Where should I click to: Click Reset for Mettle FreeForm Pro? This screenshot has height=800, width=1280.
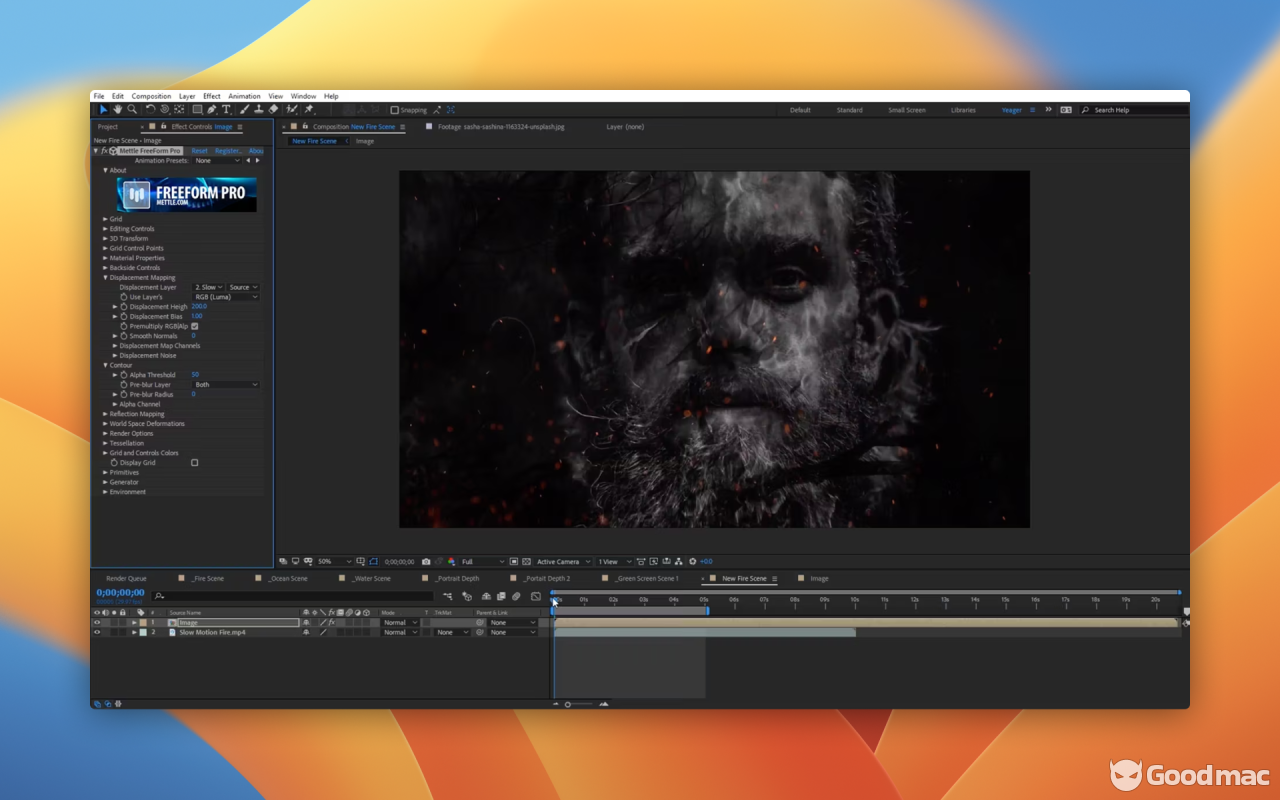pos(200,151)
